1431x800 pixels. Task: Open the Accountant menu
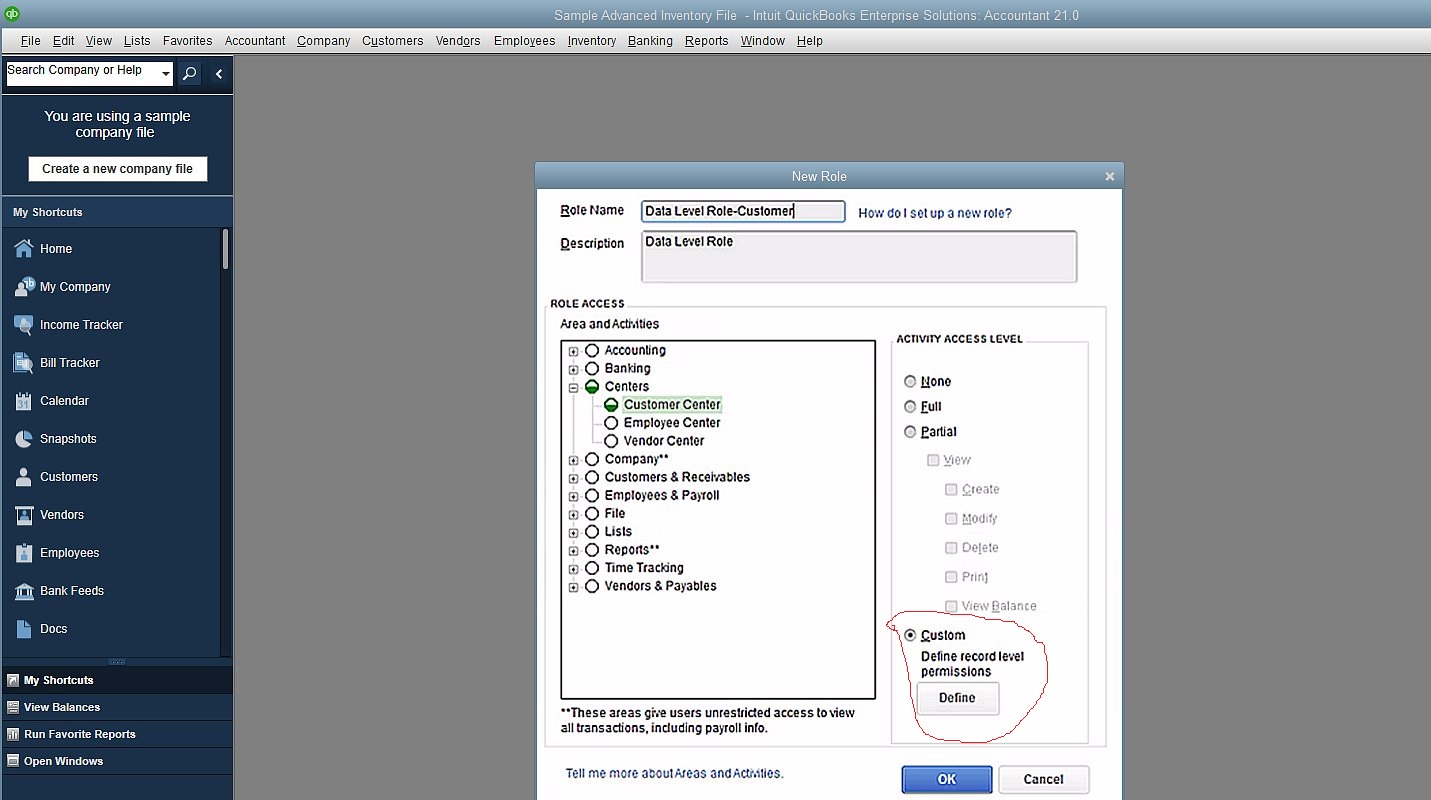255,41
